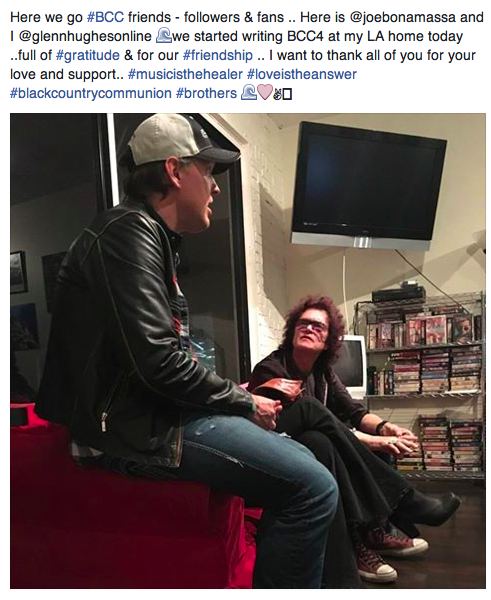Click the red sneakers in the photo
The image size is (491, 600).
(x=388, y=549)
